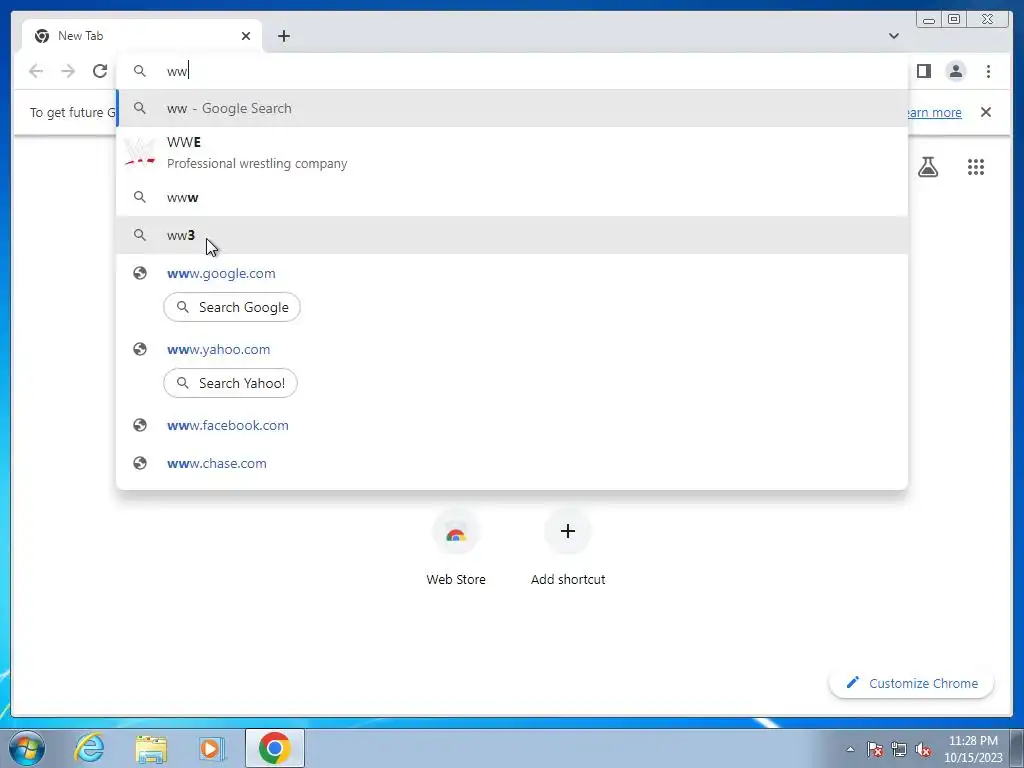Image resolution: width=1024 pixels, height=768 pixels.
Task: Open a new tab with the plus icon
Action: click(x=283, y=36)
